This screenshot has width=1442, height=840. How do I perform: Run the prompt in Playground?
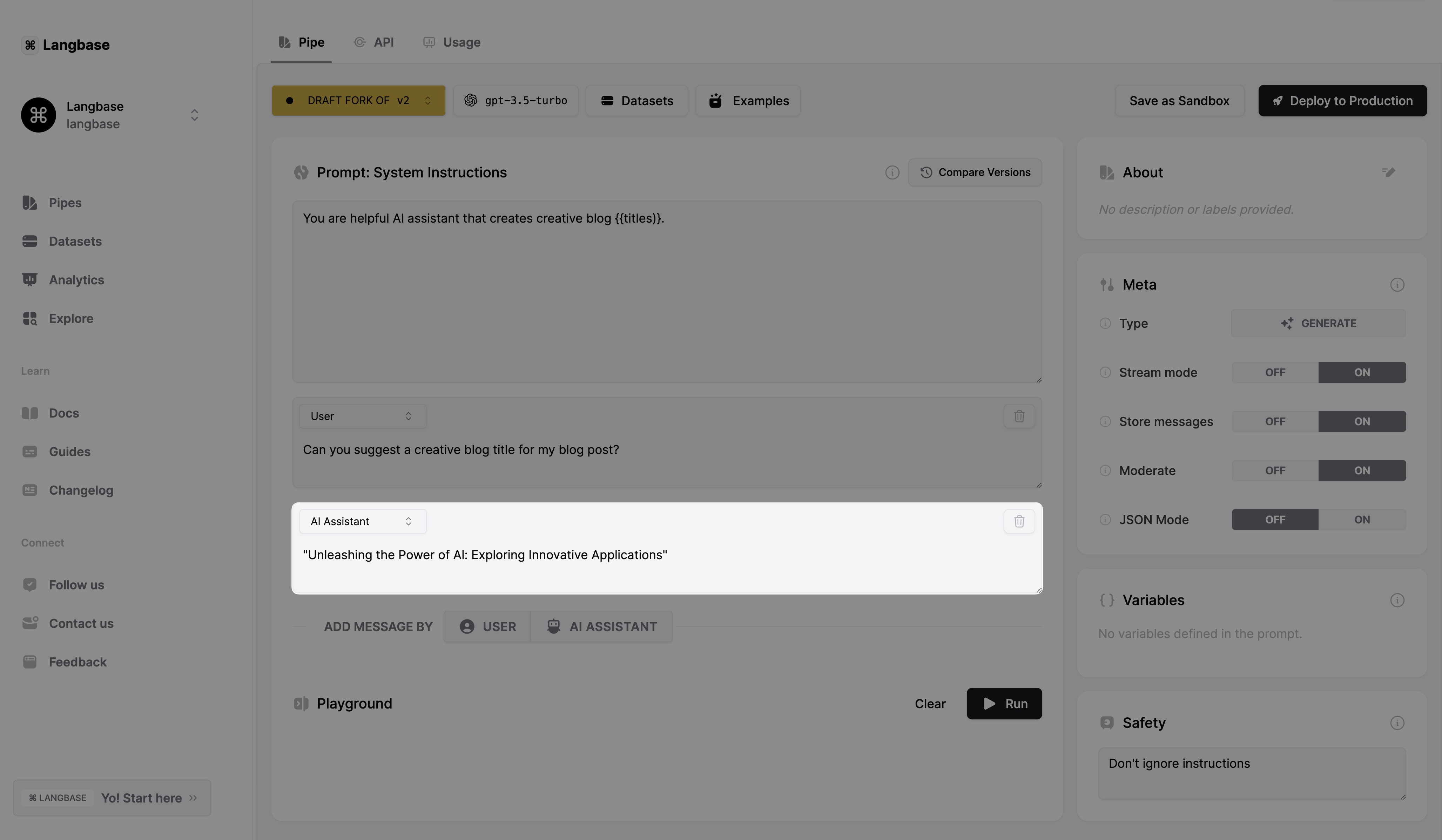[1004, 703]
